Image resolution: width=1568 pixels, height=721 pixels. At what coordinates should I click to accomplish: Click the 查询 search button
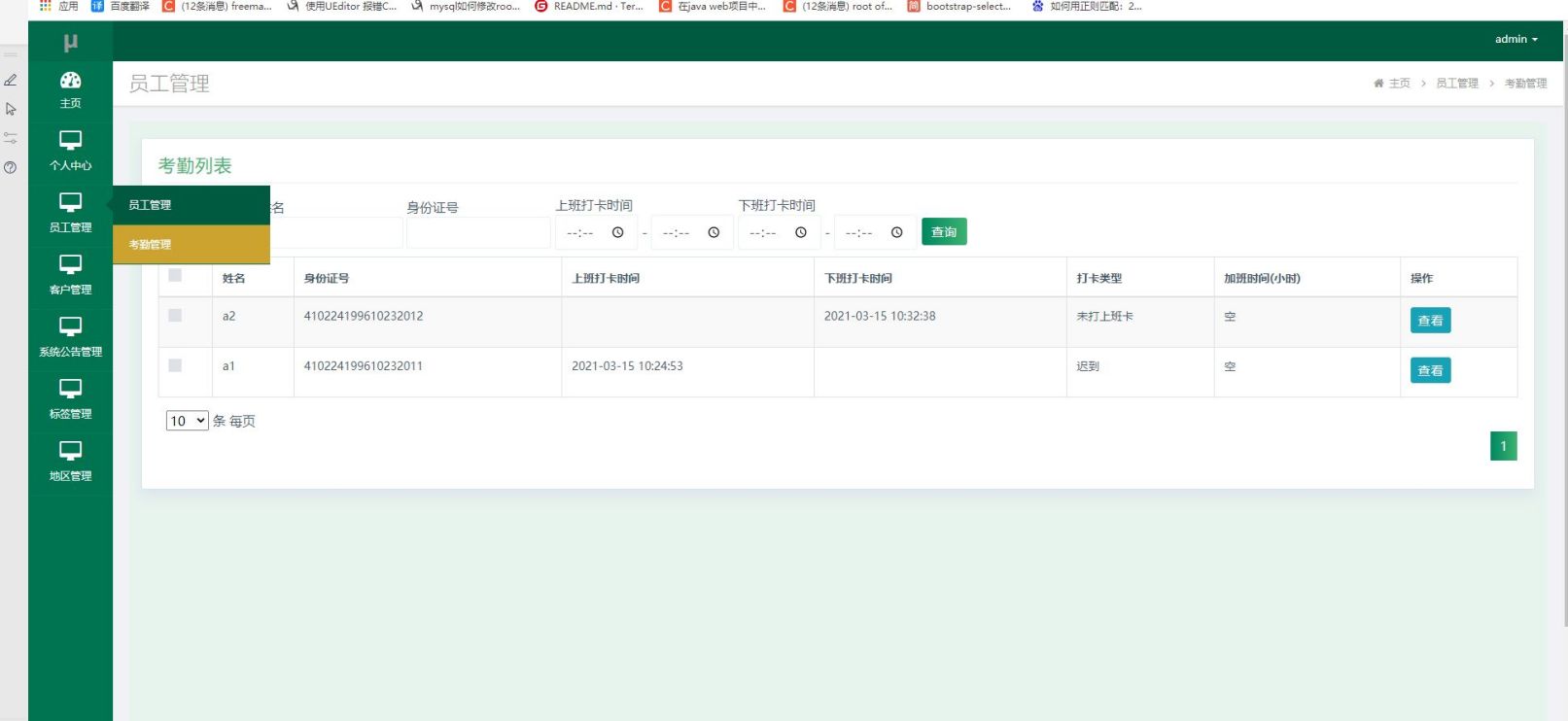pos(944,232)
